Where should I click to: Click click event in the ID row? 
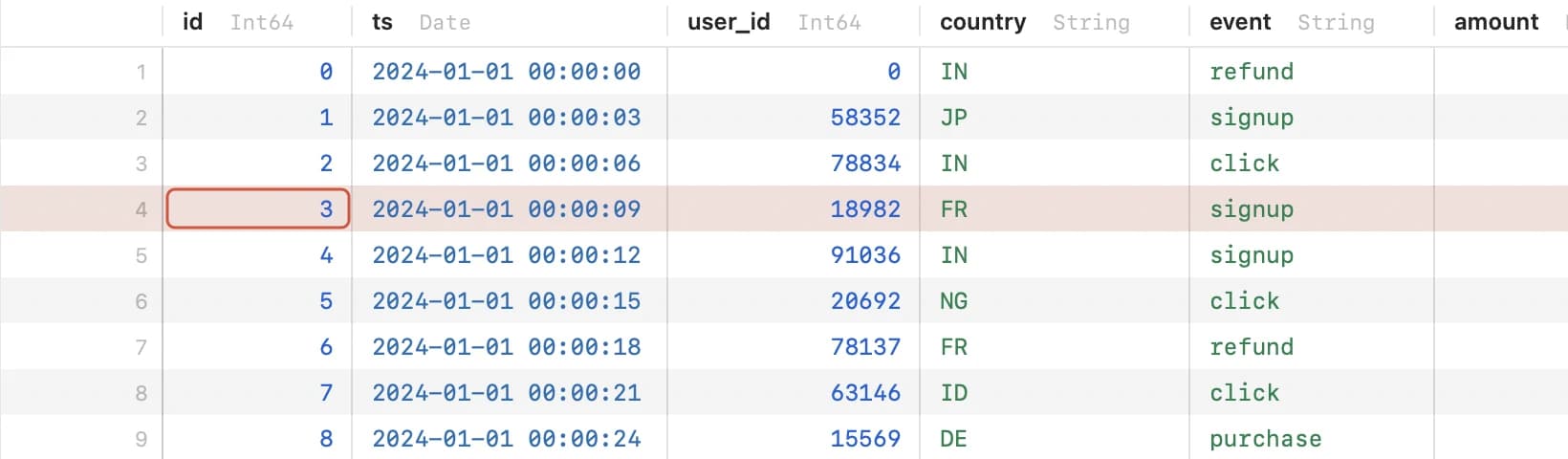1312,393
